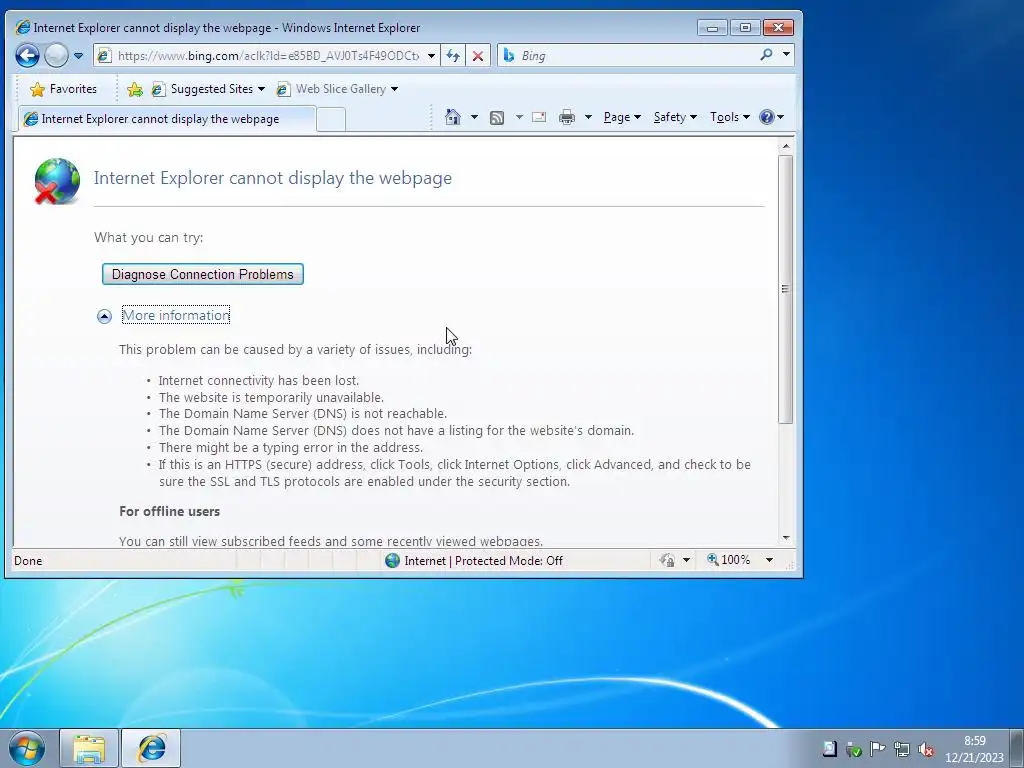Expand the address bar autocomplete dropdown
Screen dimensions: 1024x768
(x=431, y=56)
